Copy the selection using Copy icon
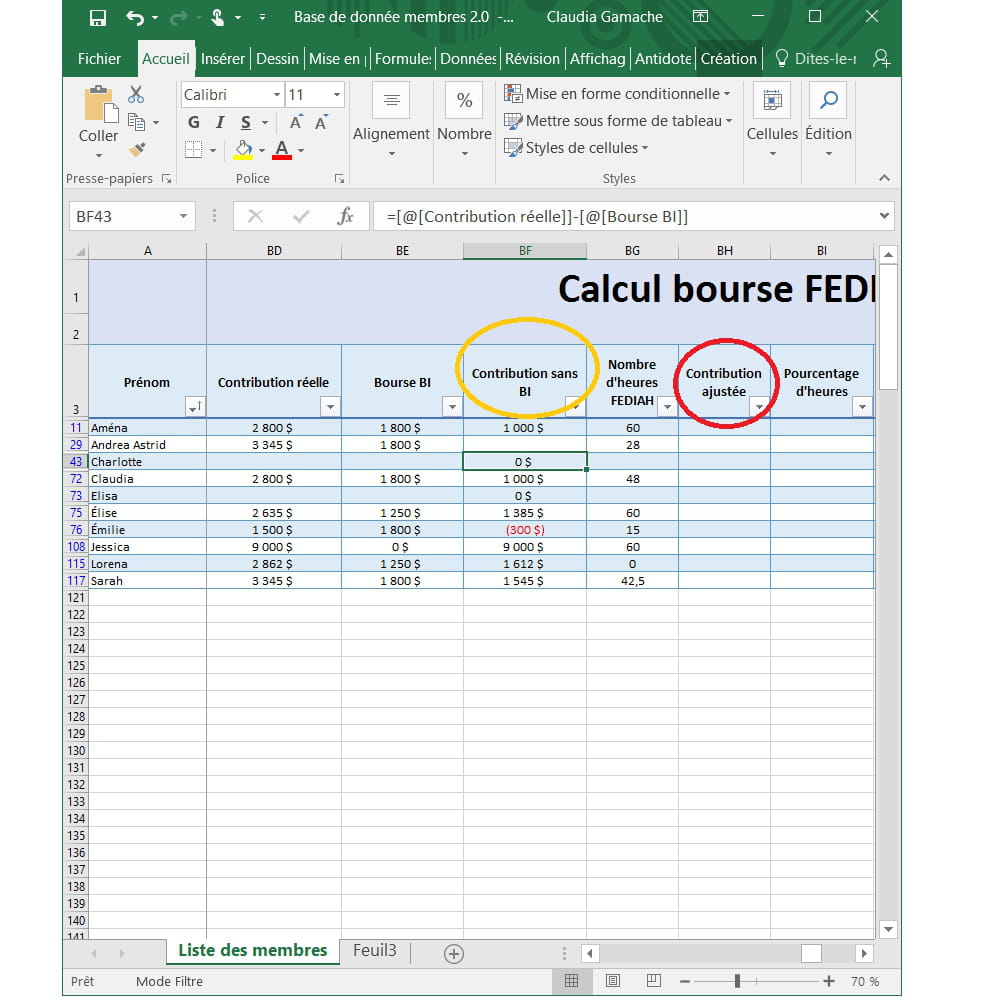The height and width of the screenshot is (1000, 1008). [x=136, y=121]
